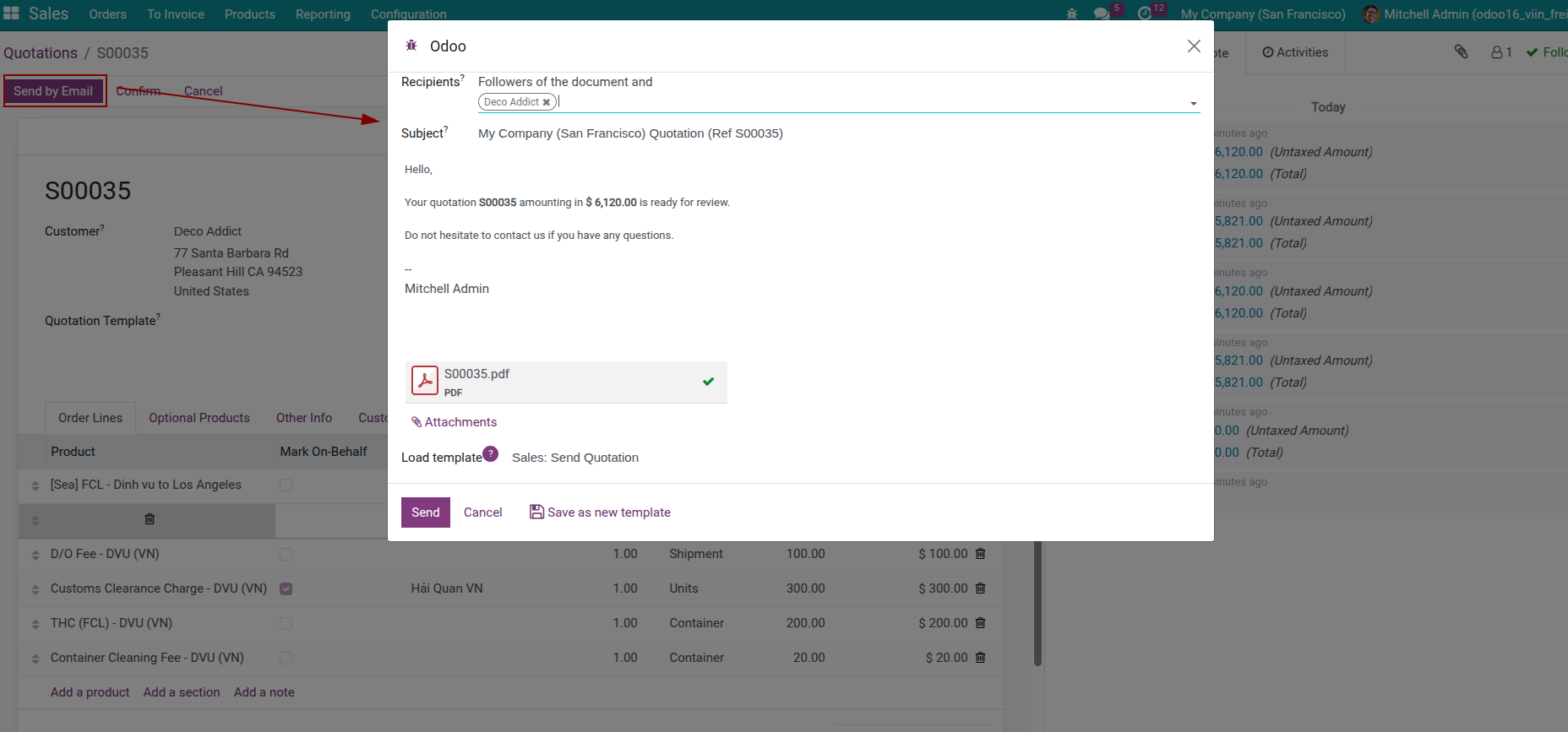This screenshot has height=732, width=1568.
Task: Open the activities clock icon
Action: 1145,14
